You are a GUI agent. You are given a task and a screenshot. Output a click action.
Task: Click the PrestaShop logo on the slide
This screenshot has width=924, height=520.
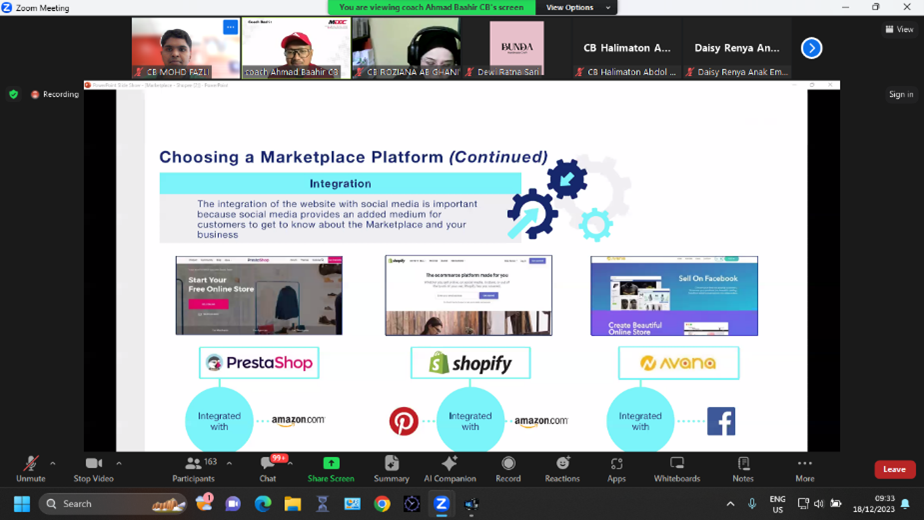(259, 363)
